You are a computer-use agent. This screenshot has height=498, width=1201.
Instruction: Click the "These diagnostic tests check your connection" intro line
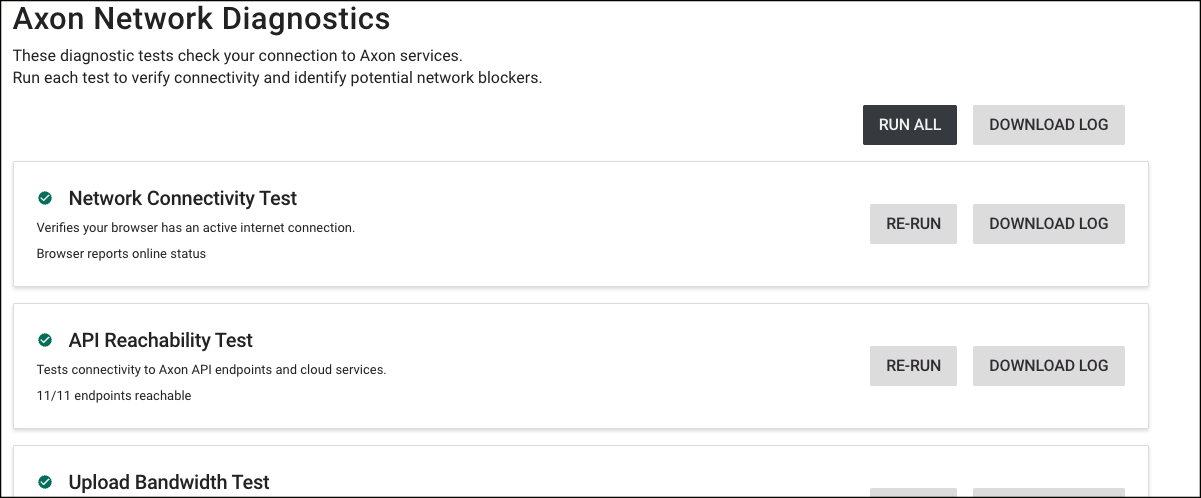point(237,56)
